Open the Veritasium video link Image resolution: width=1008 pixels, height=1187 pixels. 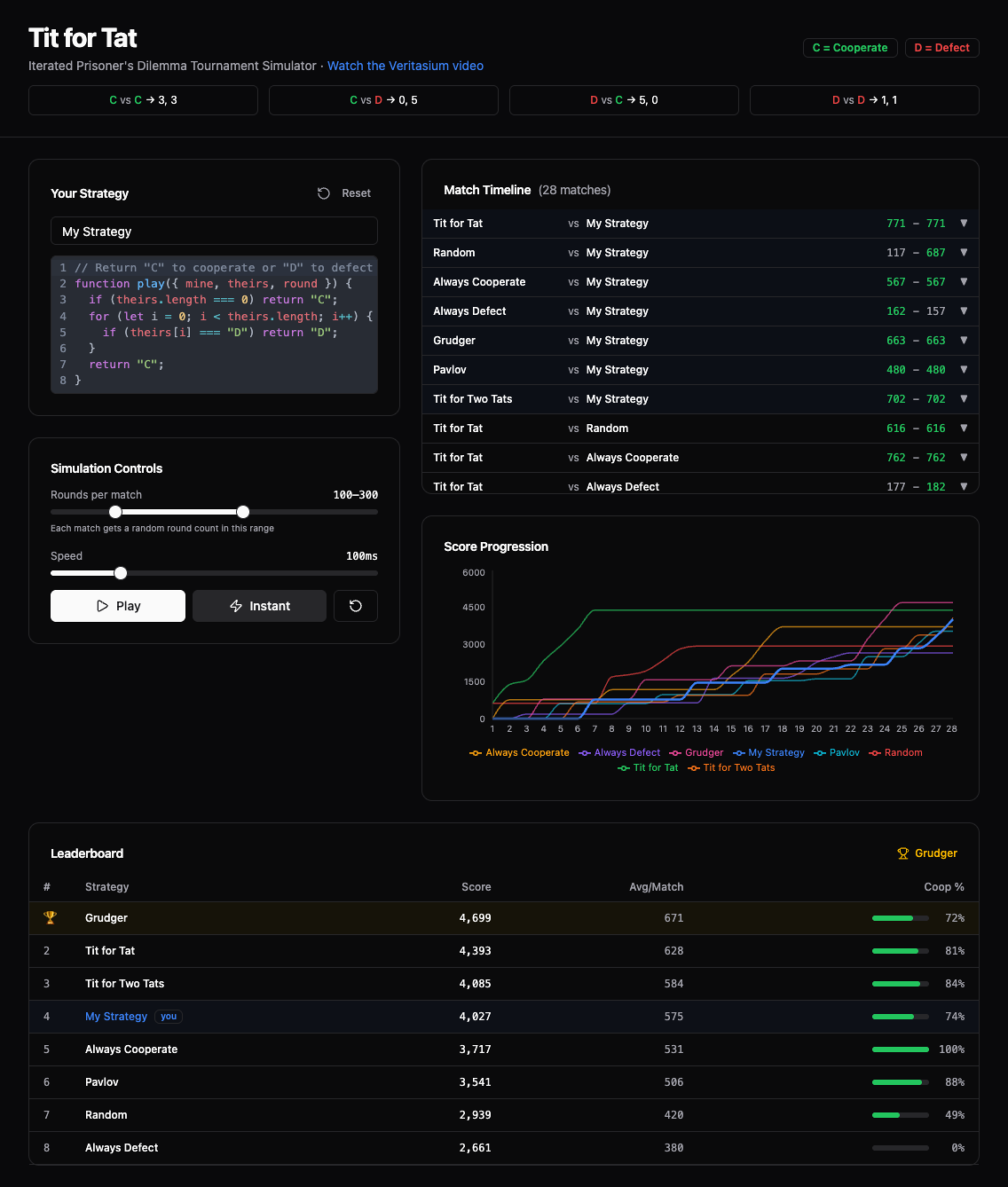[405, 66]
